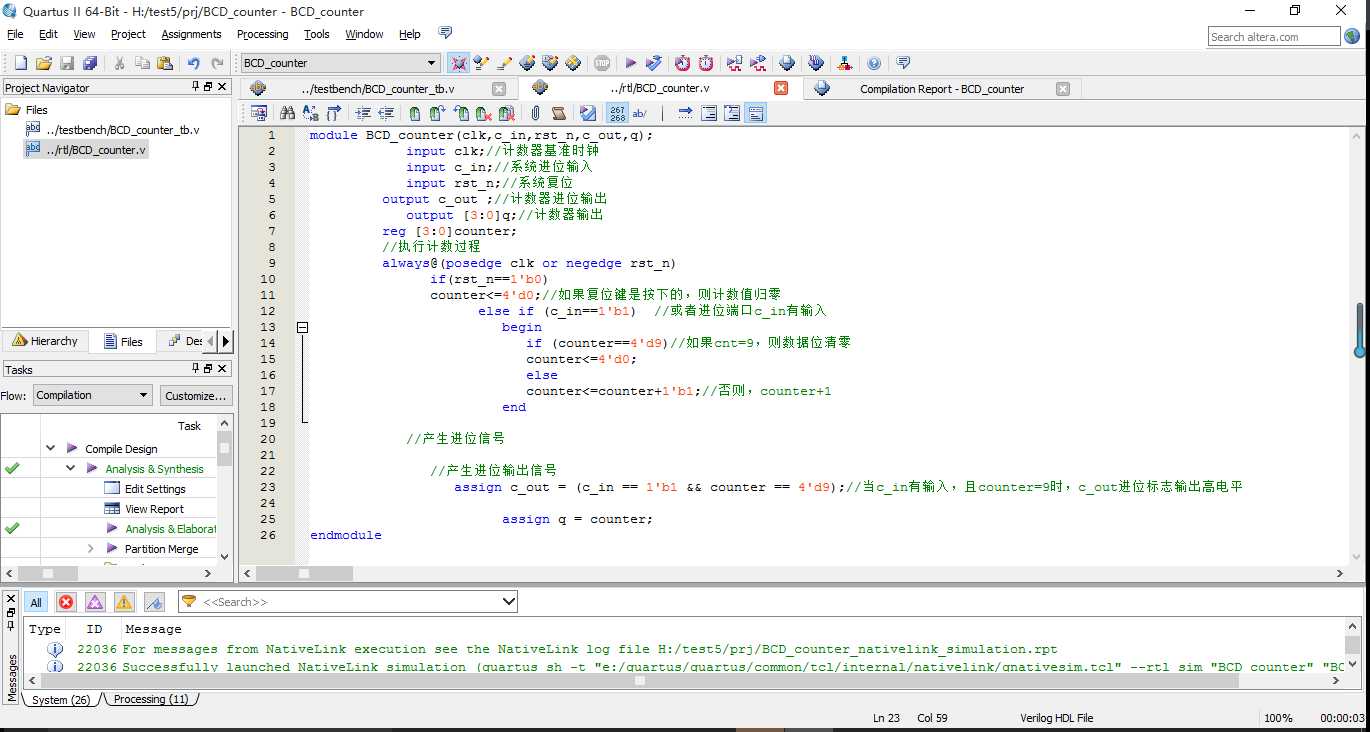Clear all bookmarks using the red-x bookmark icon
This screenshot has height=732, width=1370.
pos(507,113)
